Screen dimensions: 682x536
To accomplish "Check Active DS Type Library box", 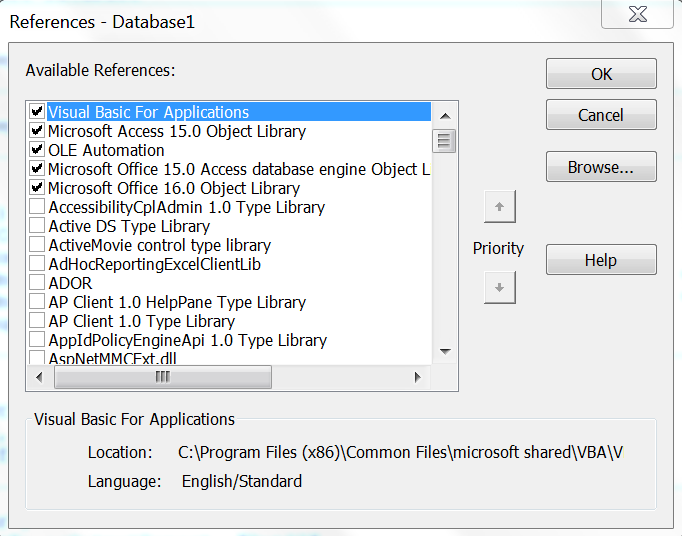I will coord(37,225).
